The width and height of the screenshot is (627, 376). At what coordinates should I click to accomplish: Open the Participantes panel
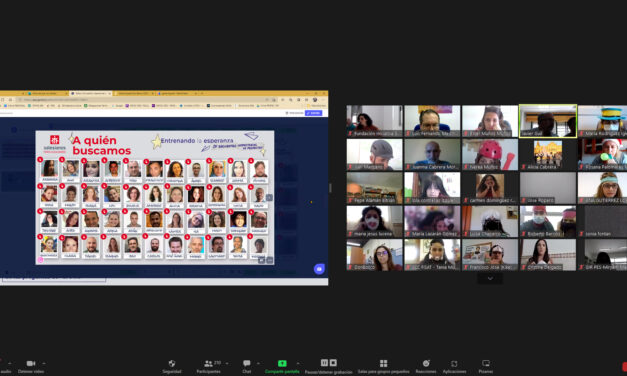click(208, 366)
